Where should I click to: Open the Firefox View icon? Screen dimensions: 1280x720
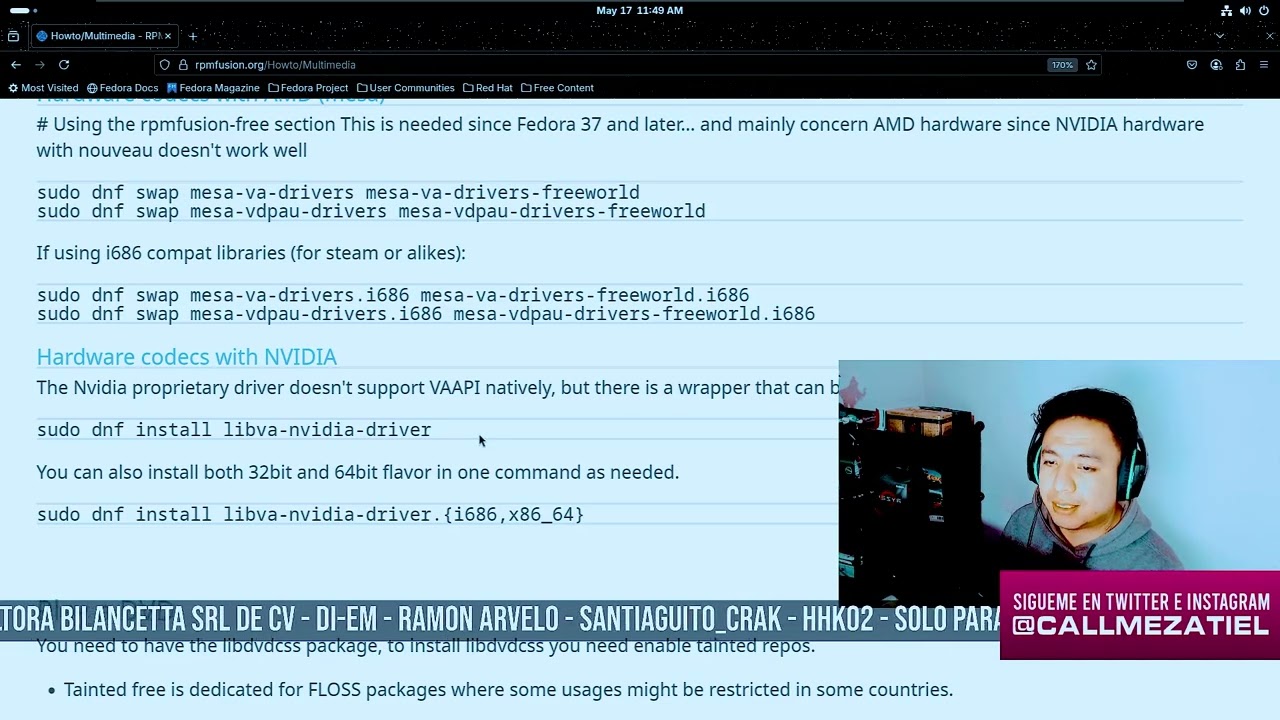pyautogui.click(x=13, y=36)
